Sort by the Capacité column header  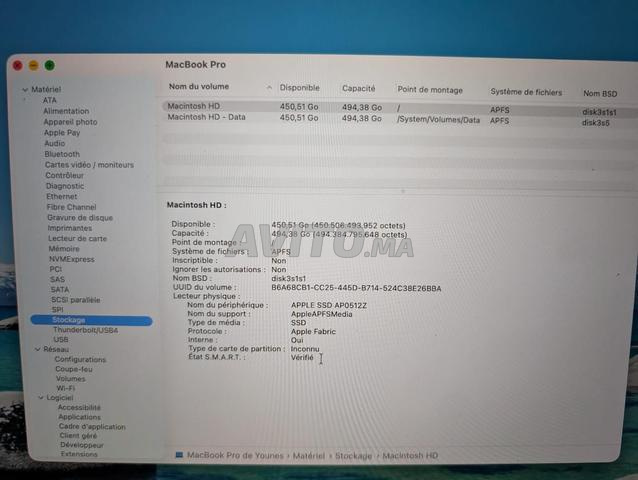coord(359,89)
